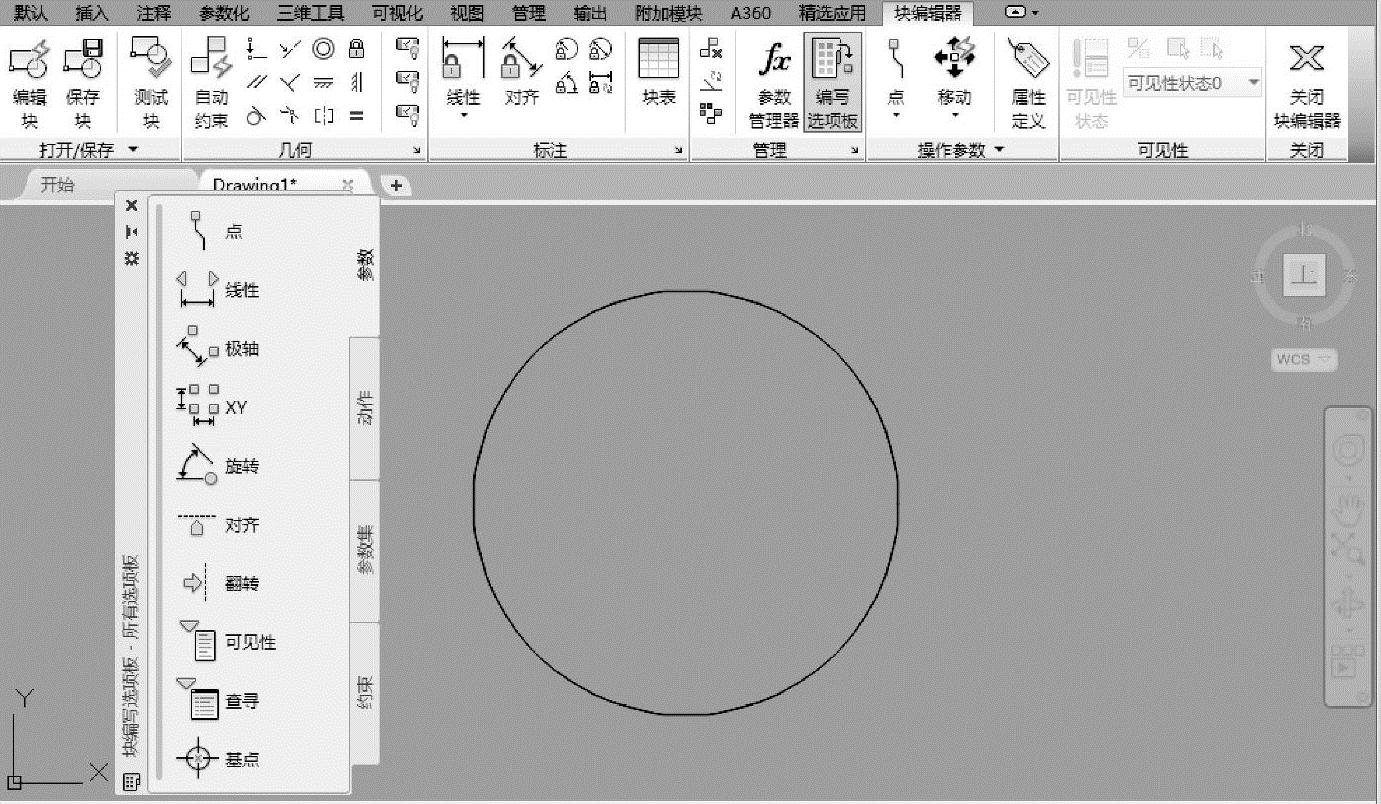Select the fix constraint padlock icon
Screen dimensions: 1381x804
click(356, 48)
